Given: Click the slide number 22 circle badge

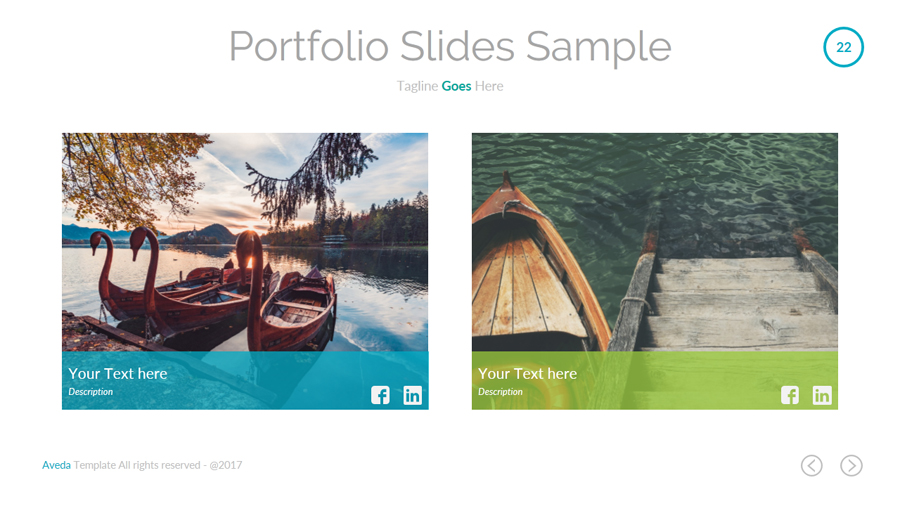Looking at the screenshot, I should point(844,47).
